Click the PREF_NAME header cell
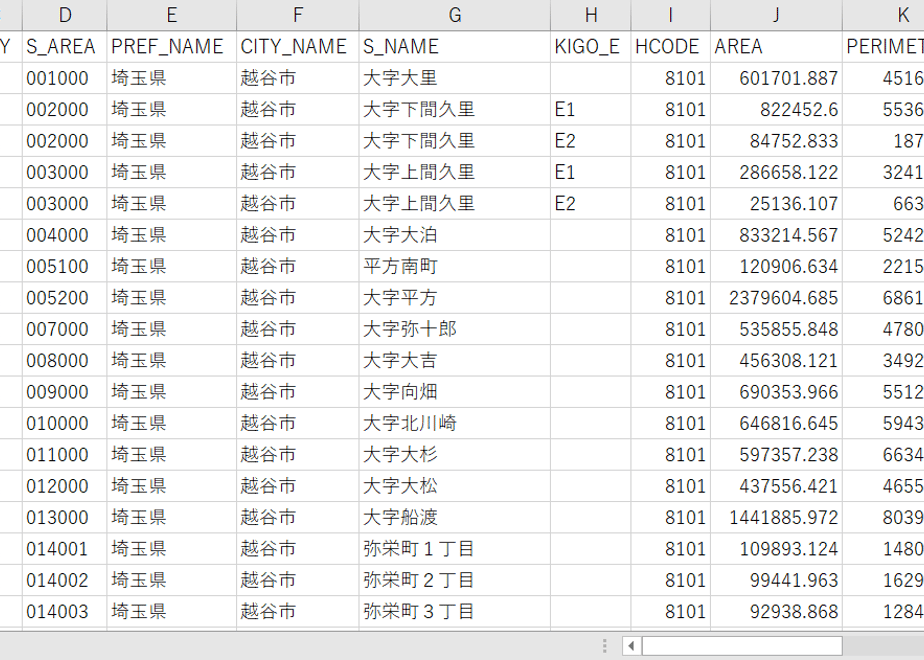This screenshot has height=660, width=924. (171, 47)
